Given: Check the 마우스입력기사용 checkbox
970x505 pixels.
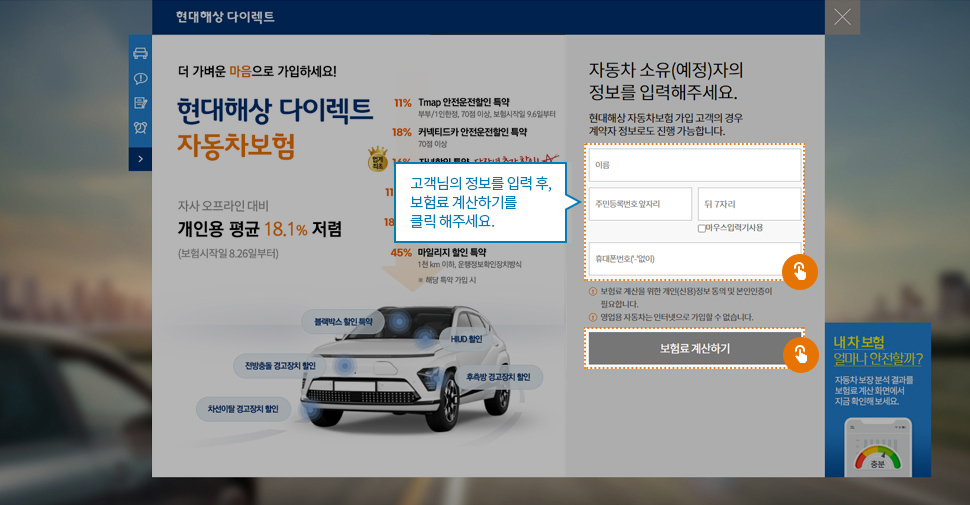Looking at the screenshot, I should coord(702,228).
